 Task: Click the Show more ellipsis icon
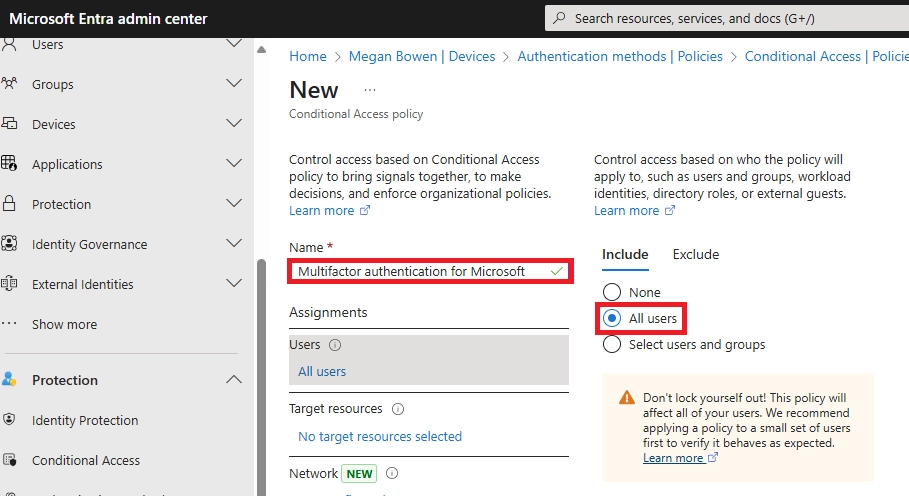9,323
